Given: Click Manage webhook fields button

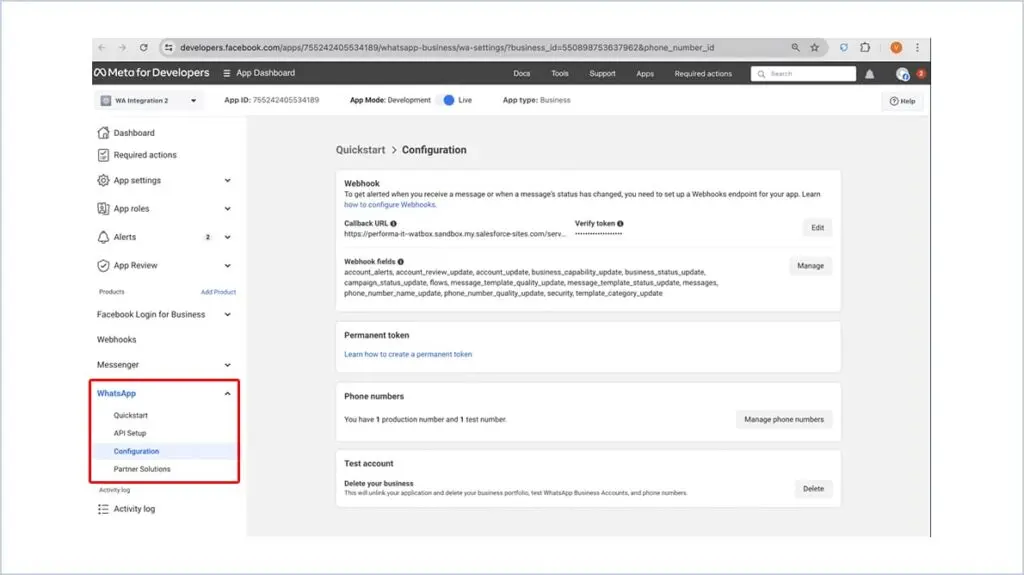Looking at the screenshot, I should (x=810, y=266).
